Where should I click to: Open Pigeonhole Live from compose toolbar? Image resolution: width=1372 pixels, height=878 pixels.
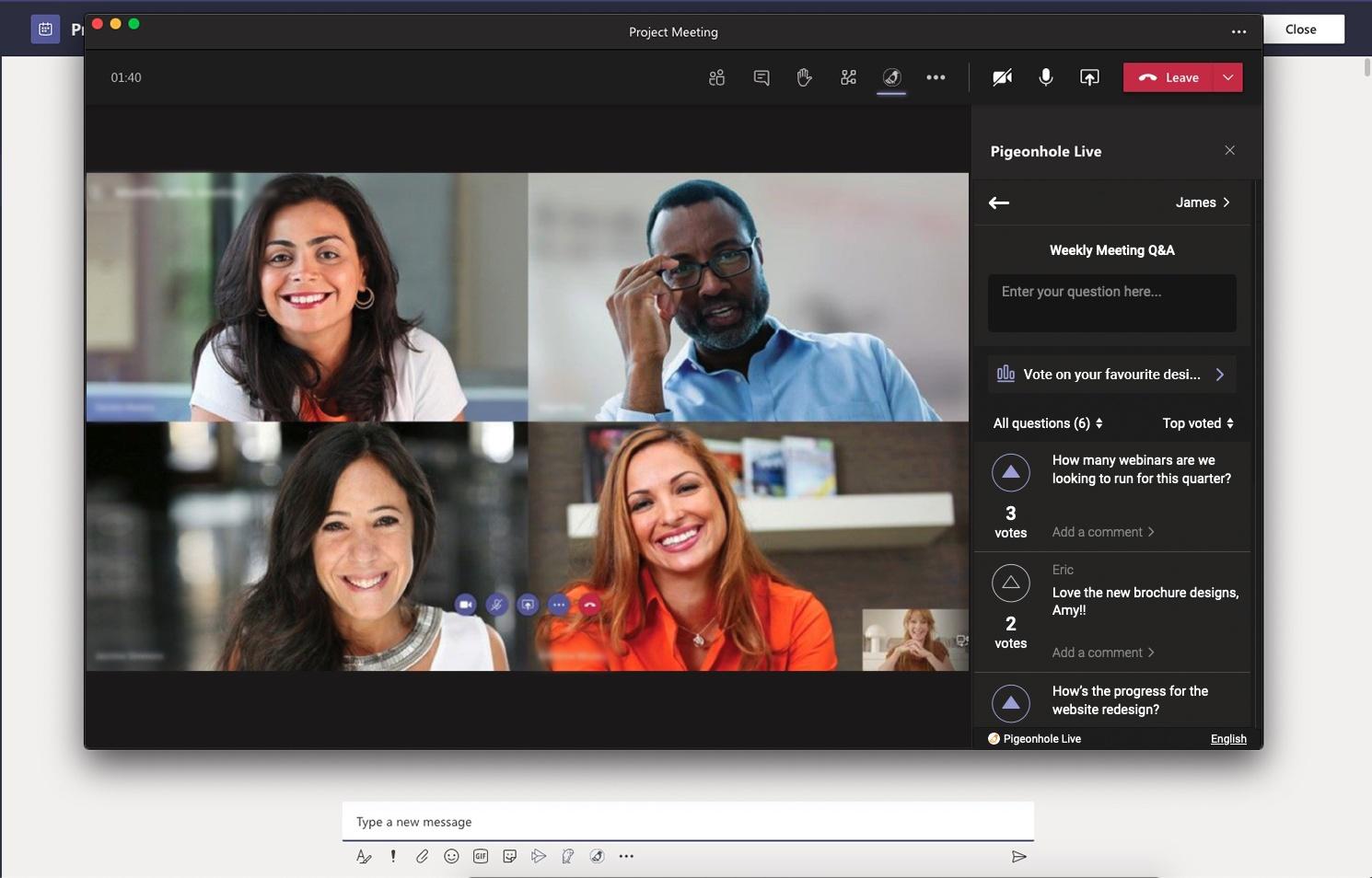597,857
